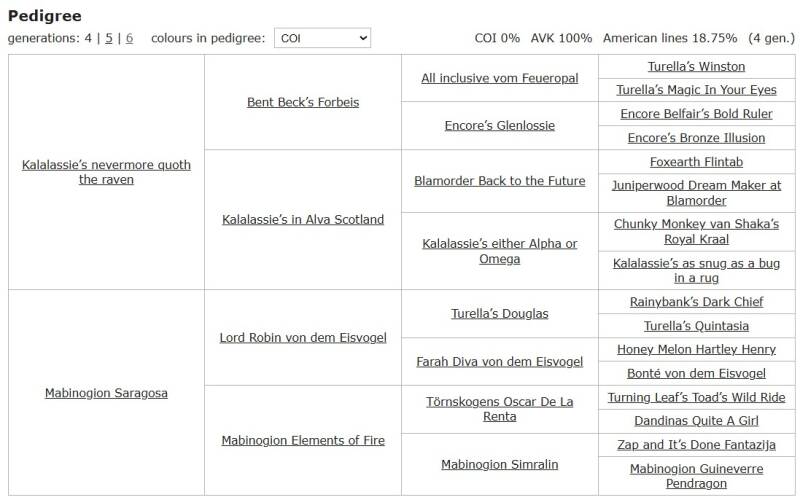Click Blamorder Back to the Future
This screenshot has width=800, height=500.
click(x=499, y=181)
